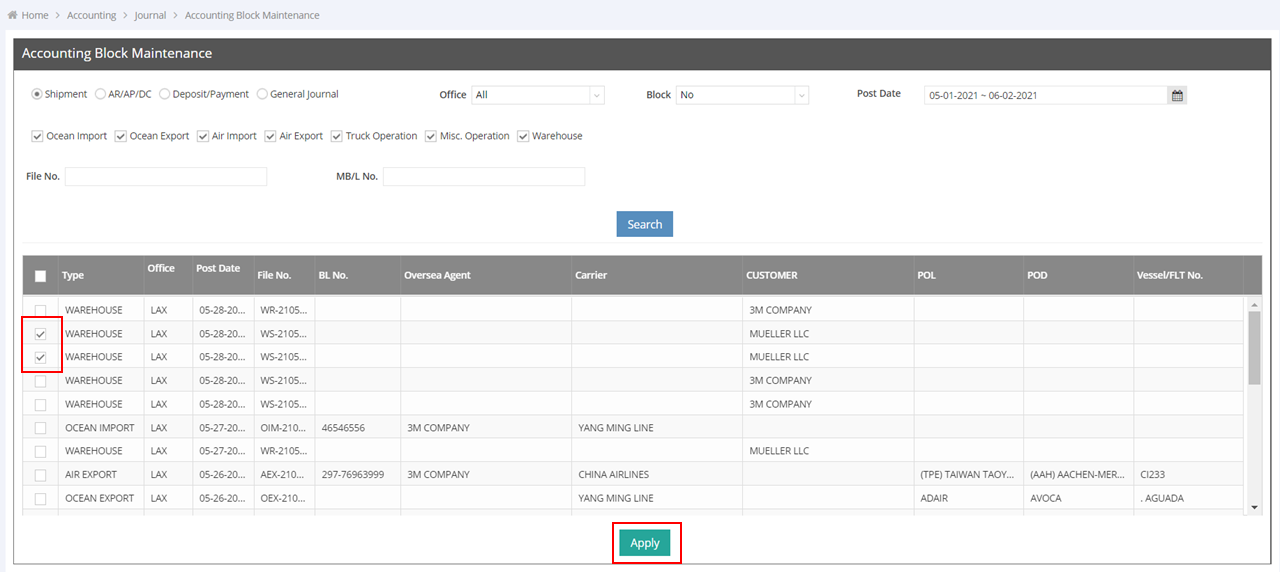Select the General Journal radio option
Viewport: 1280px width, 572px height.
[x=262, y=95]
